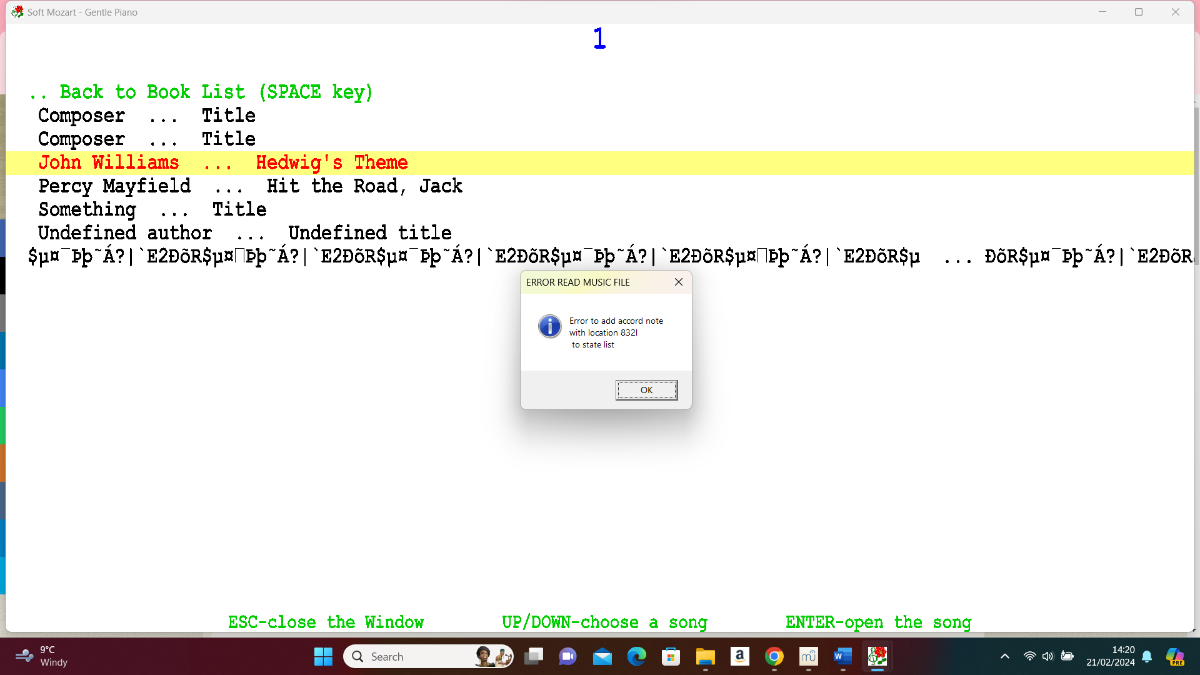
Task: Open volume control in system tray
Action: (1048, 656)
